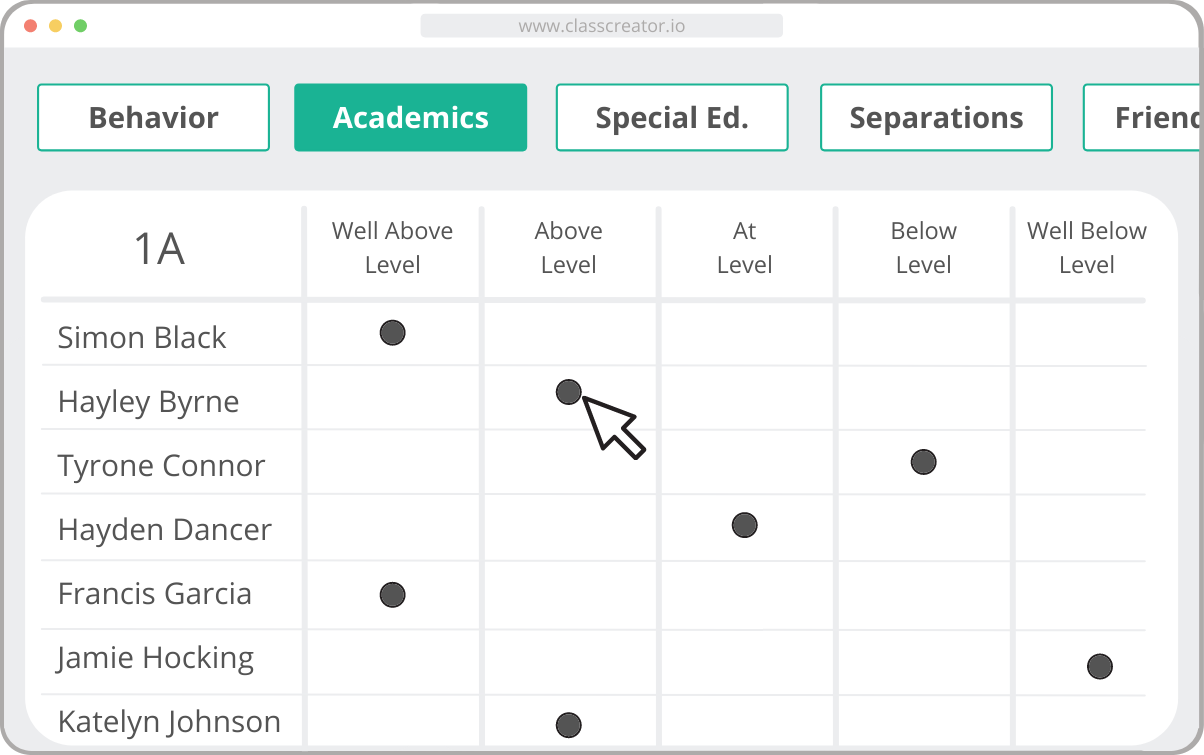Select the Academics tab
This screenshot has height=755, width=1204.
[x=410, y=118]
